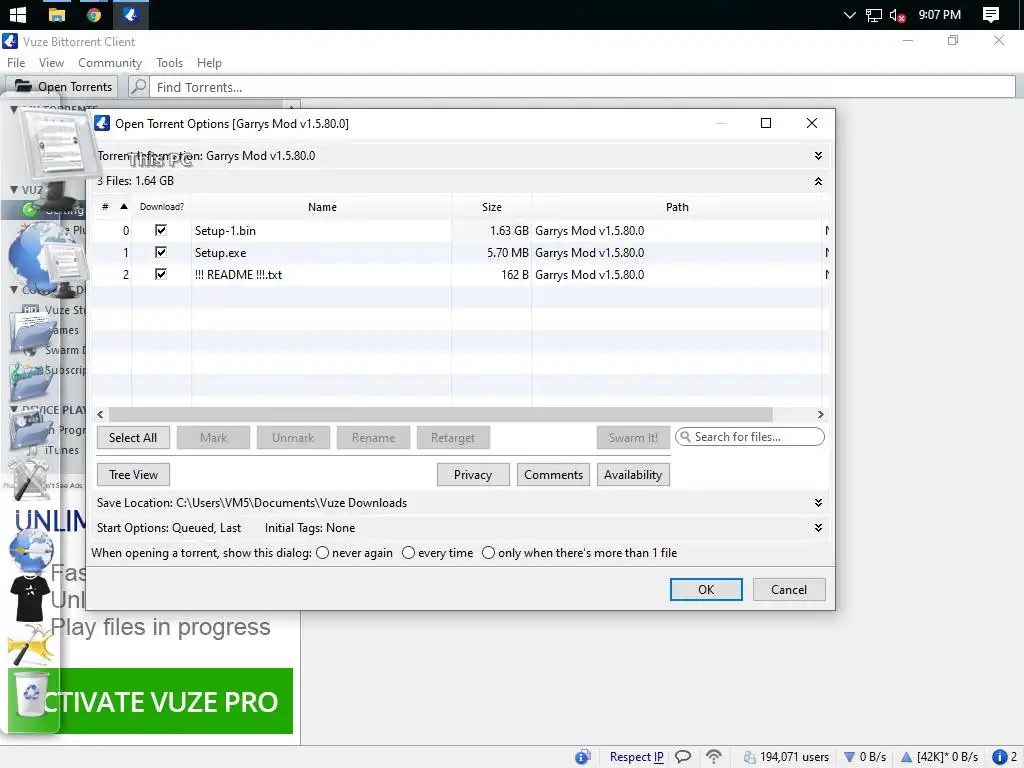The height and width of the screenshot is (768, 1024).
Task: Click the Select All button
Action: (x=133, y=438)
